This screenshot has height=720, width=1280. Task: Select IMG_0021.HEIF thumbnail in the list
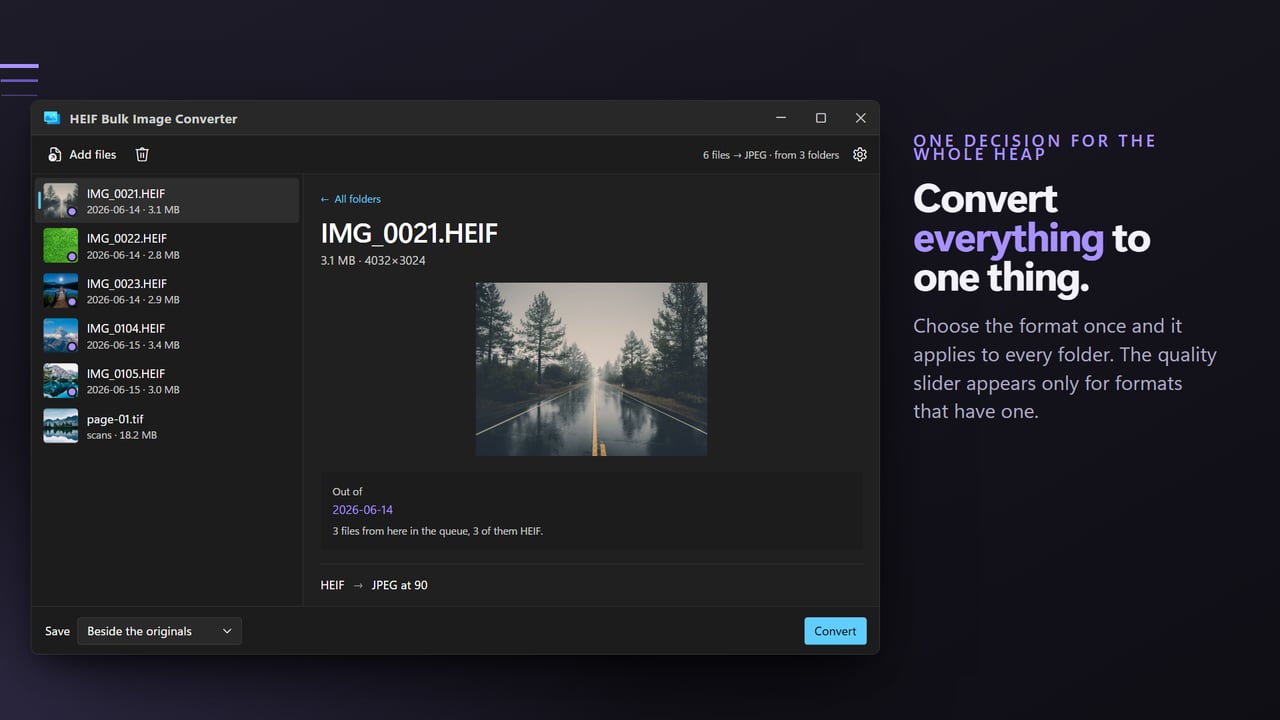tap(61, 200)
